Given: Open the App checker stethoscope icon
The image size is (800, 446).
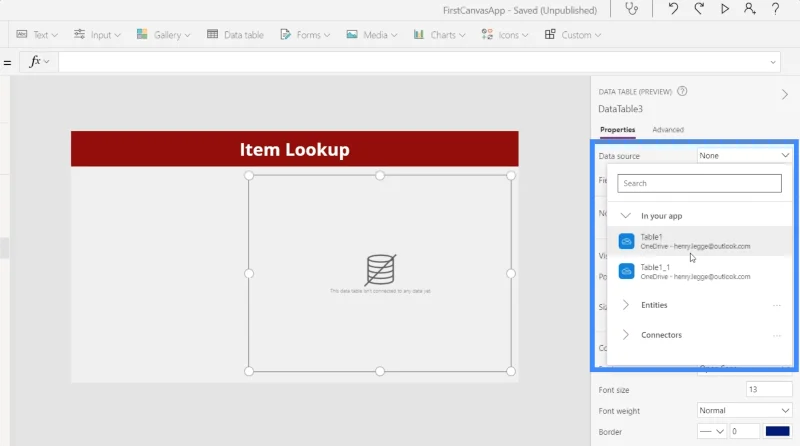Looking at the screenshot, I should tap(632, 9).
